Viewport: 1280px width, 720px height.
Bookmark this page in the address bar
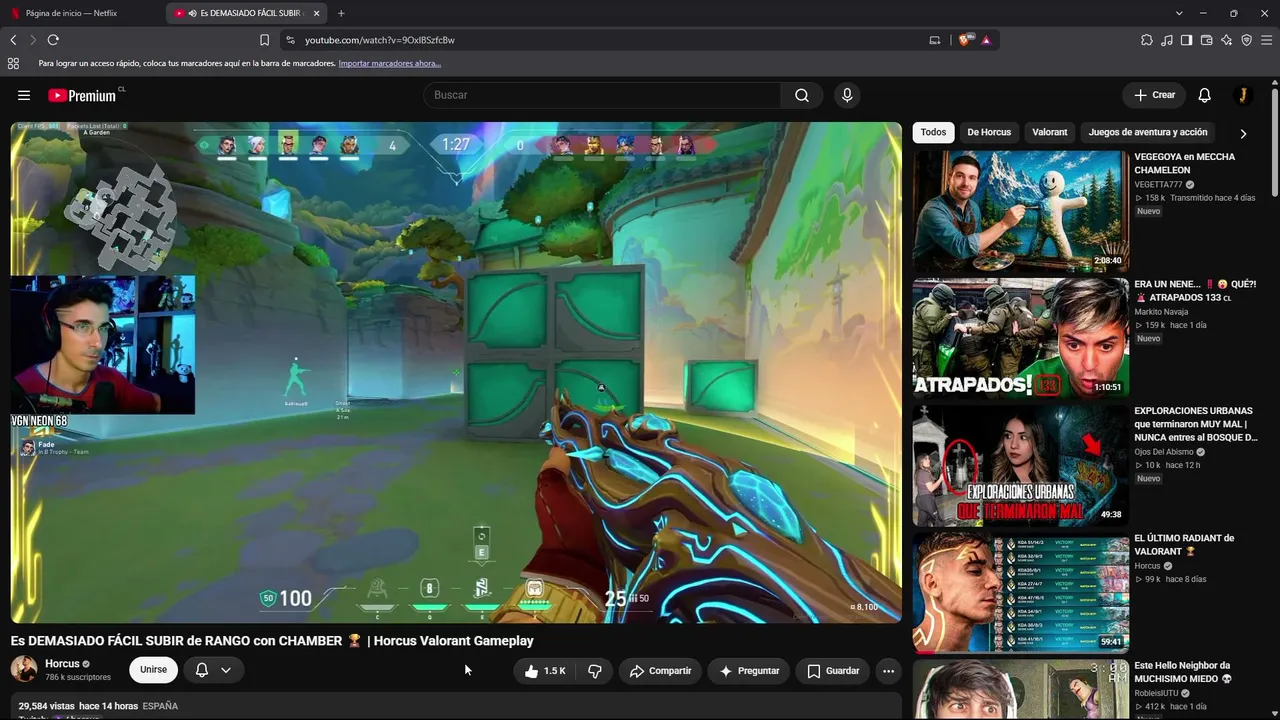[264, 40]
